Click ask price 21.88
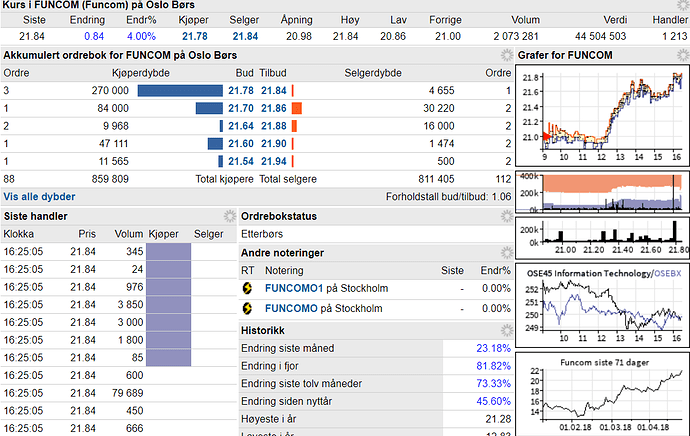Viewport: 690px width, 436px height. (274, 126)
